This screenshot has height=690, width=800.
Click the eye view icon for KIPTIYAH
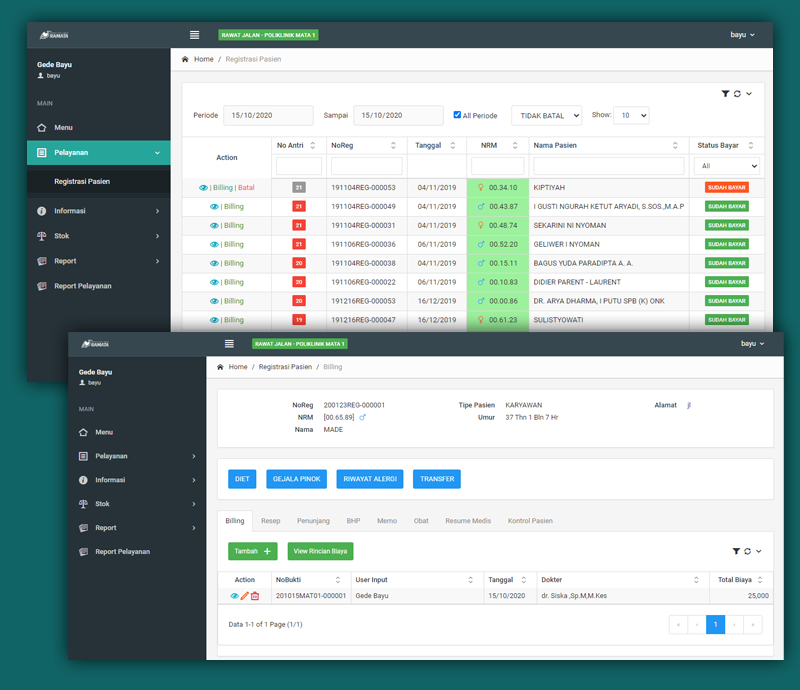click(x=203, y=187)
